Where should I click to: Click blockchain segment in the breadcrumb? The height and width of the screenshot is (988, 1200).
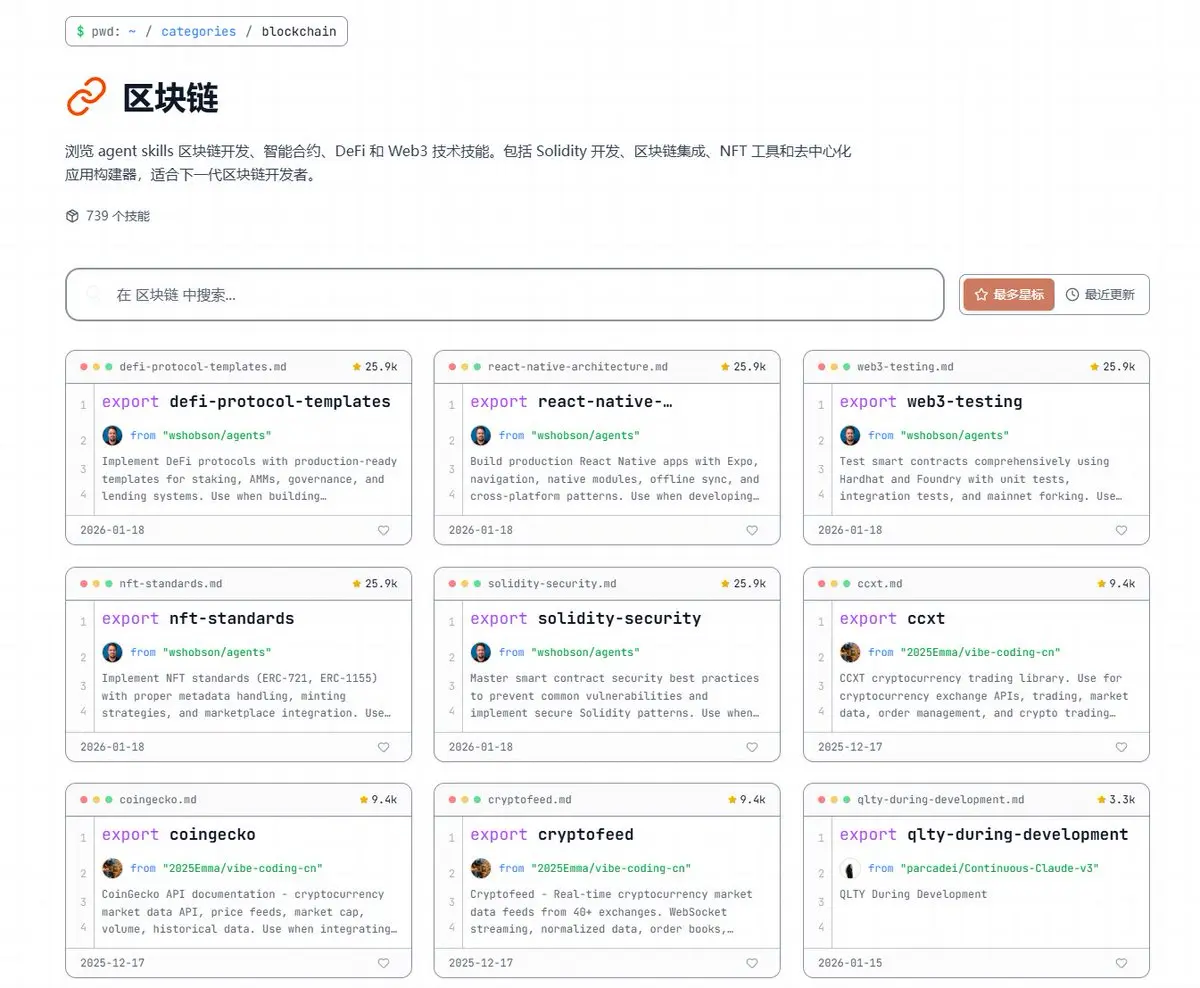pos(299,31)
